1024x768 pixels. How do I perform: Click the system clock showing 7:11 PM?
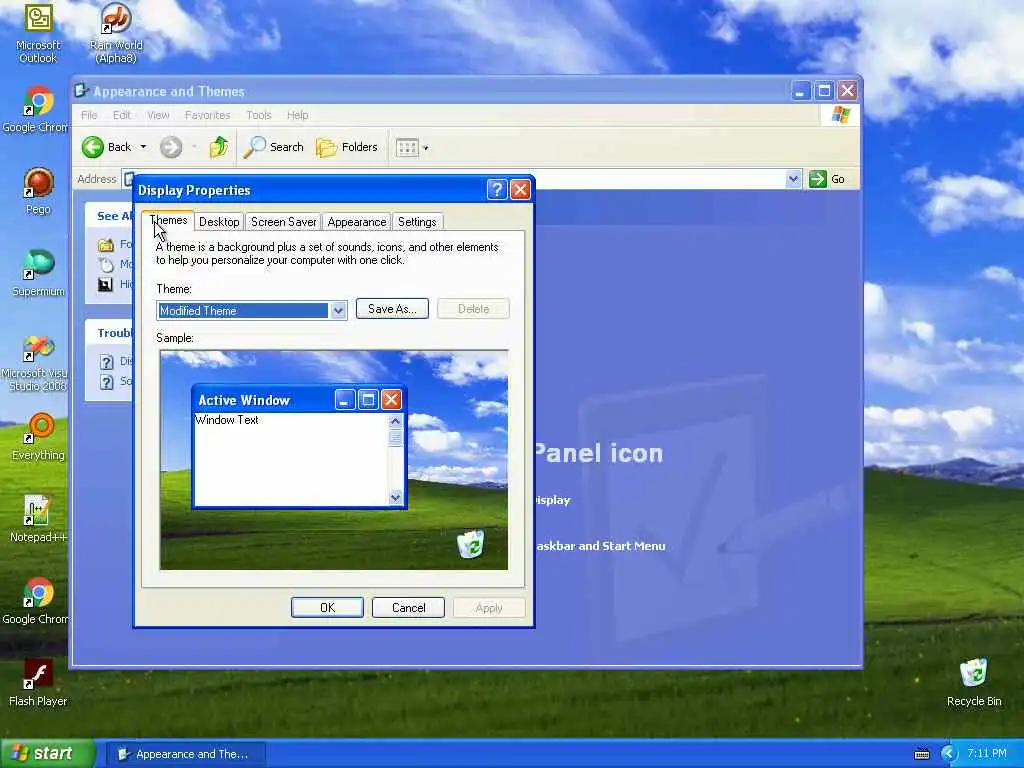pyautogui.click(x=987, y=754)
